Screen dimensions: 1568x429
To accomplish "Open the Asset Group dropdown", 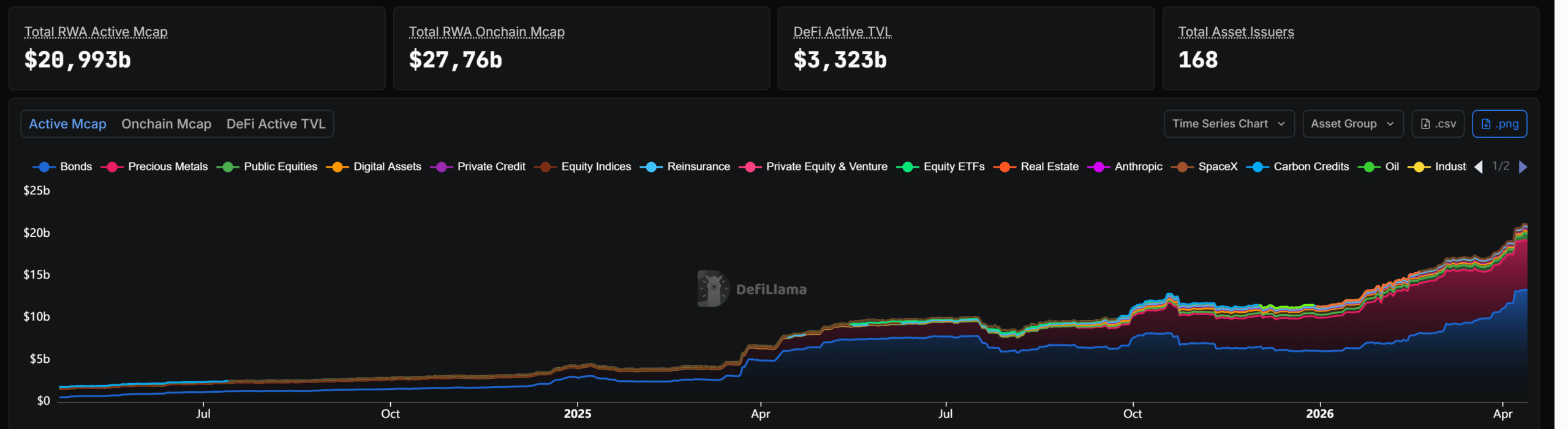I will pos(1352,124).
